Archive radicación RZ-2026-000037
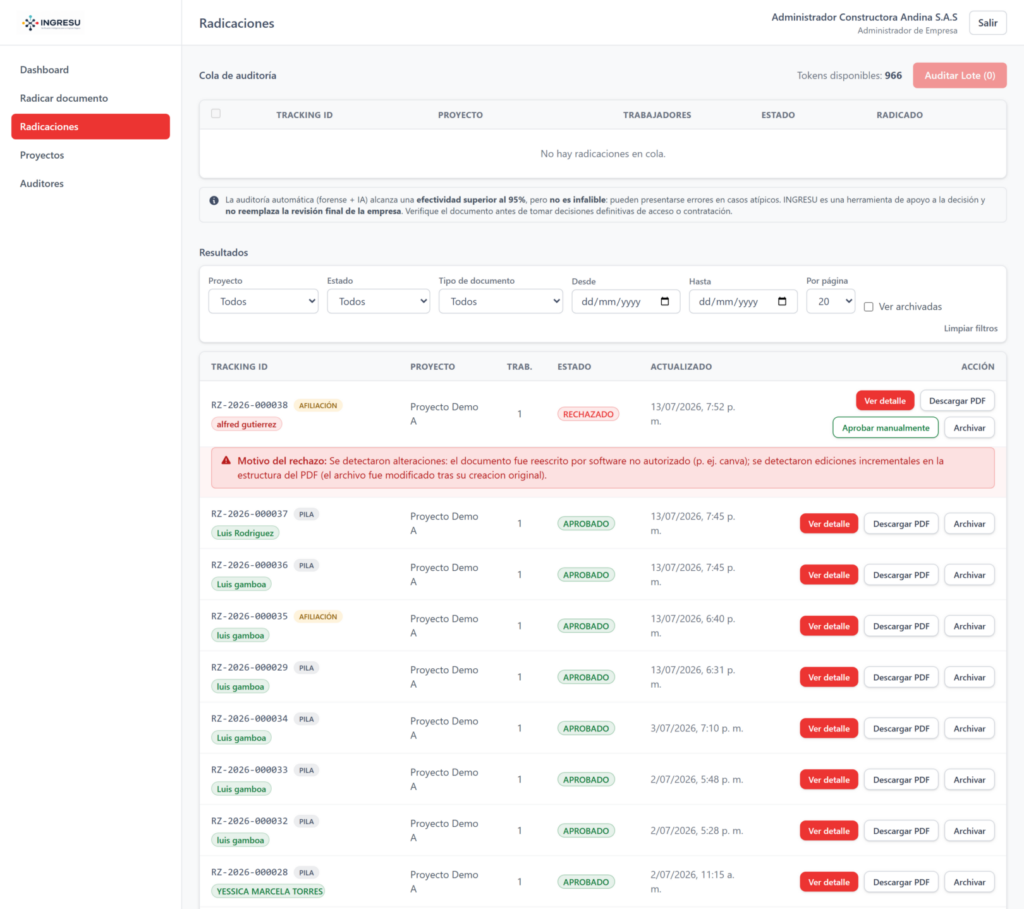 [969, 524]
